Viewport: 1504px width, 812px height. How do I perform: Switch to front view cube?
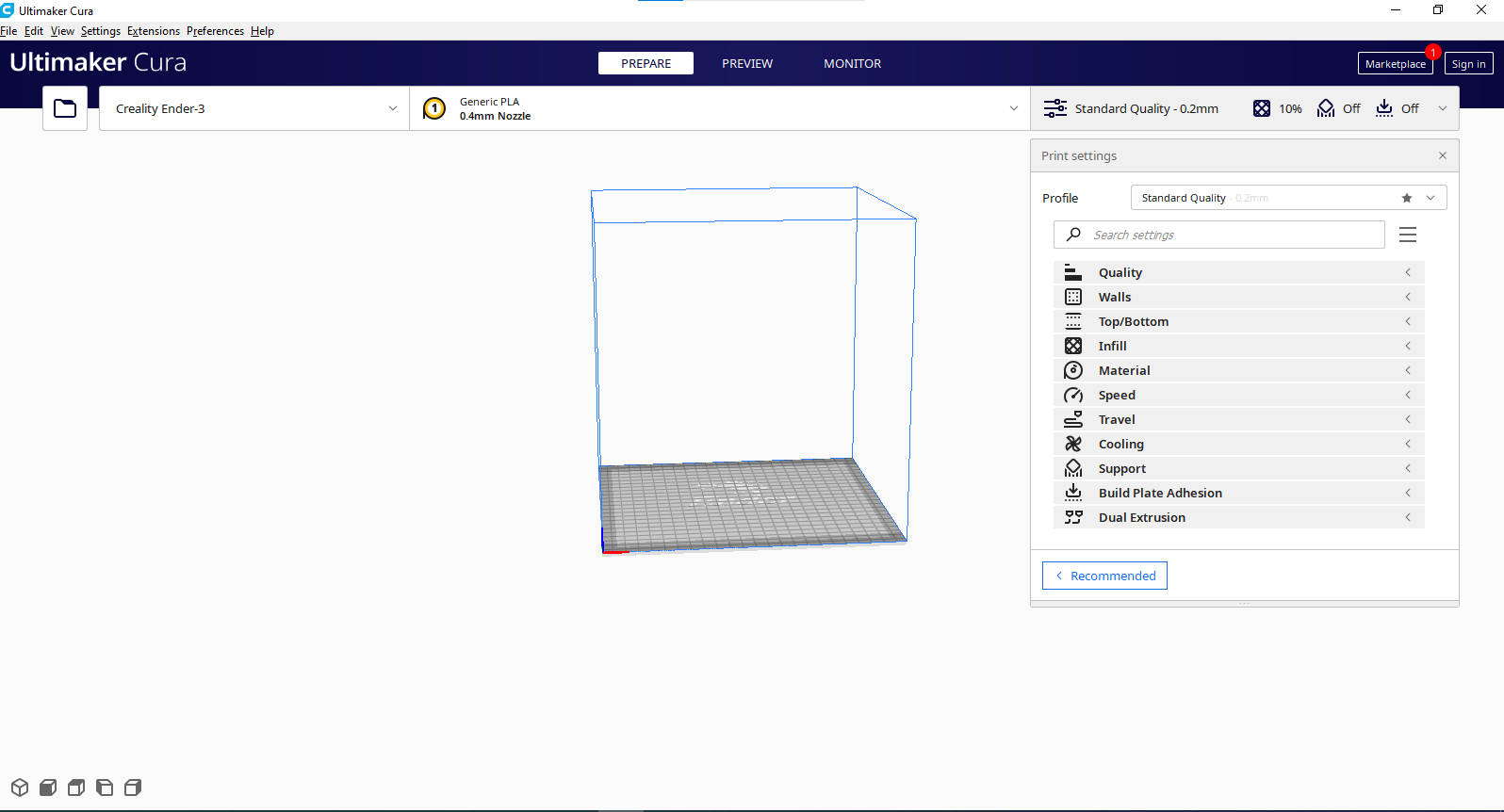pyautogui.click(x=48, y=788)
